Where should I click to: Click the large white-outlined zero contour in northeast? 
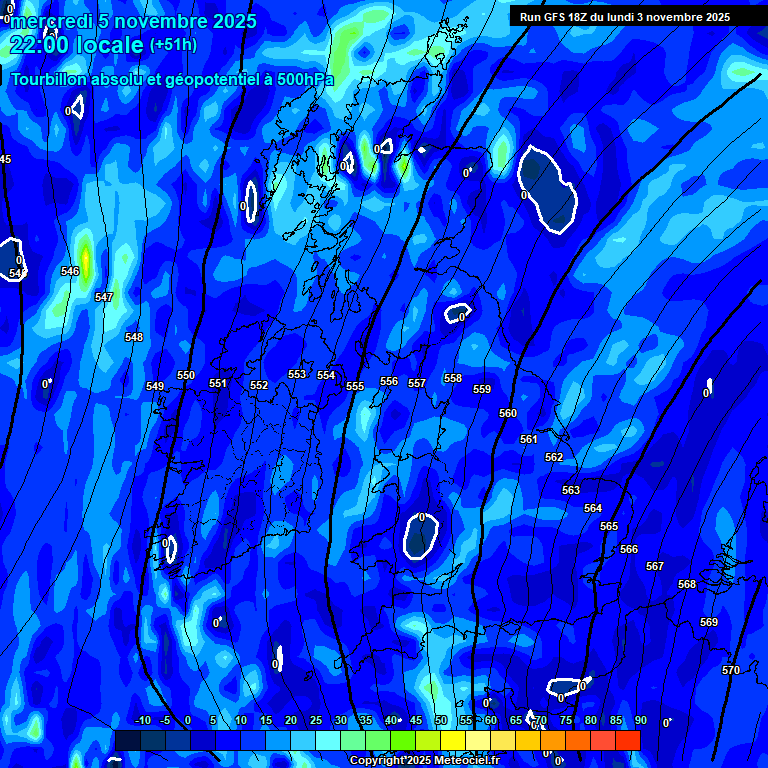point(548,187)
